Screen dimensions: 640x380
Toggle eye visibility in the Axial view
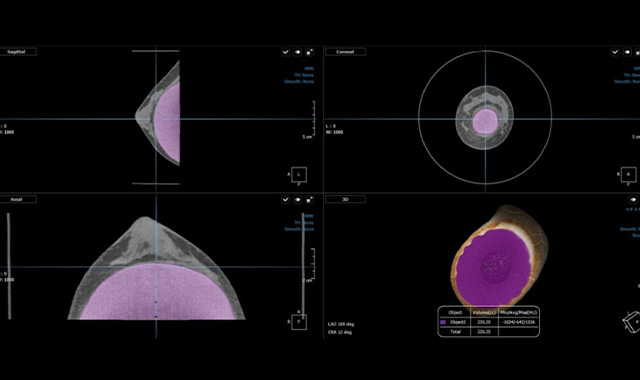coord(298,200)
